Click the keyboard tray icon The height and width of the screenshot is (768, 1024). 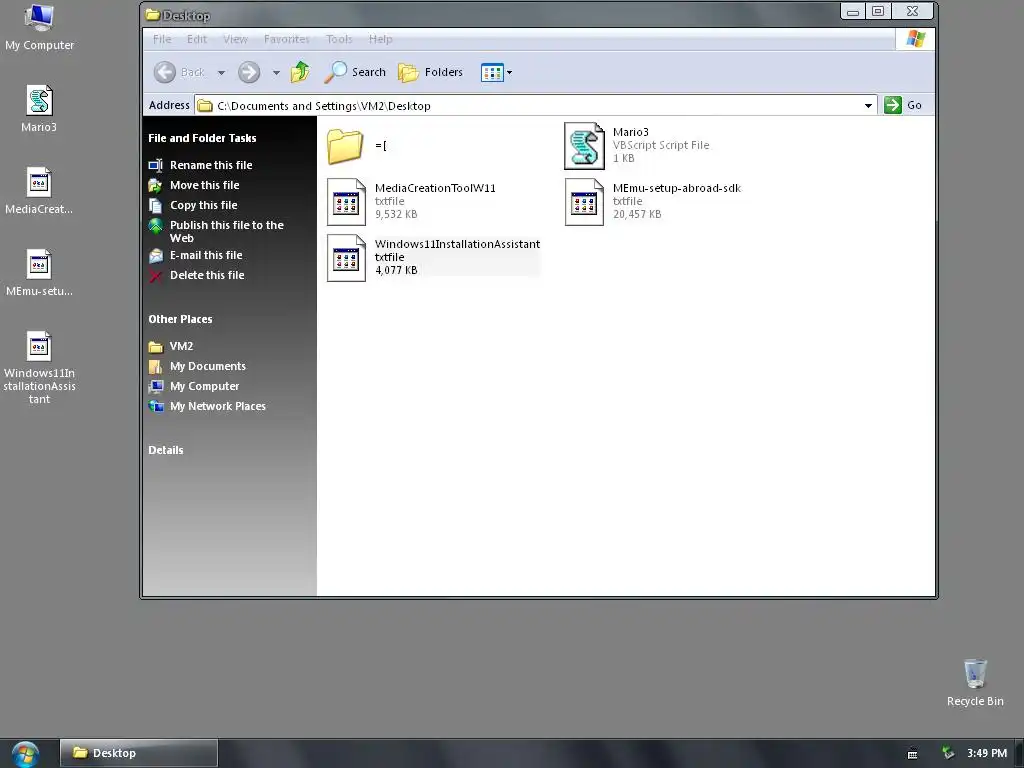pos(912,754)
